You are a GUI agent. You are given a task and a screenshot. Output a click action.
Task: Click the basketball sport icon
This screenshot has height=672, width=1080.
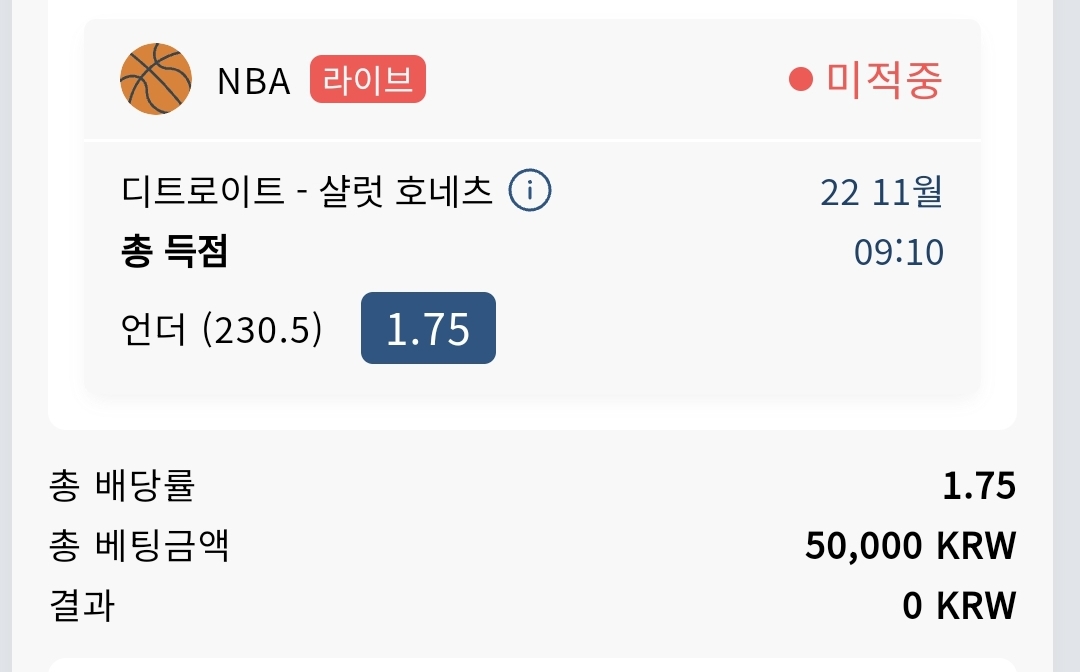point(156,79)
